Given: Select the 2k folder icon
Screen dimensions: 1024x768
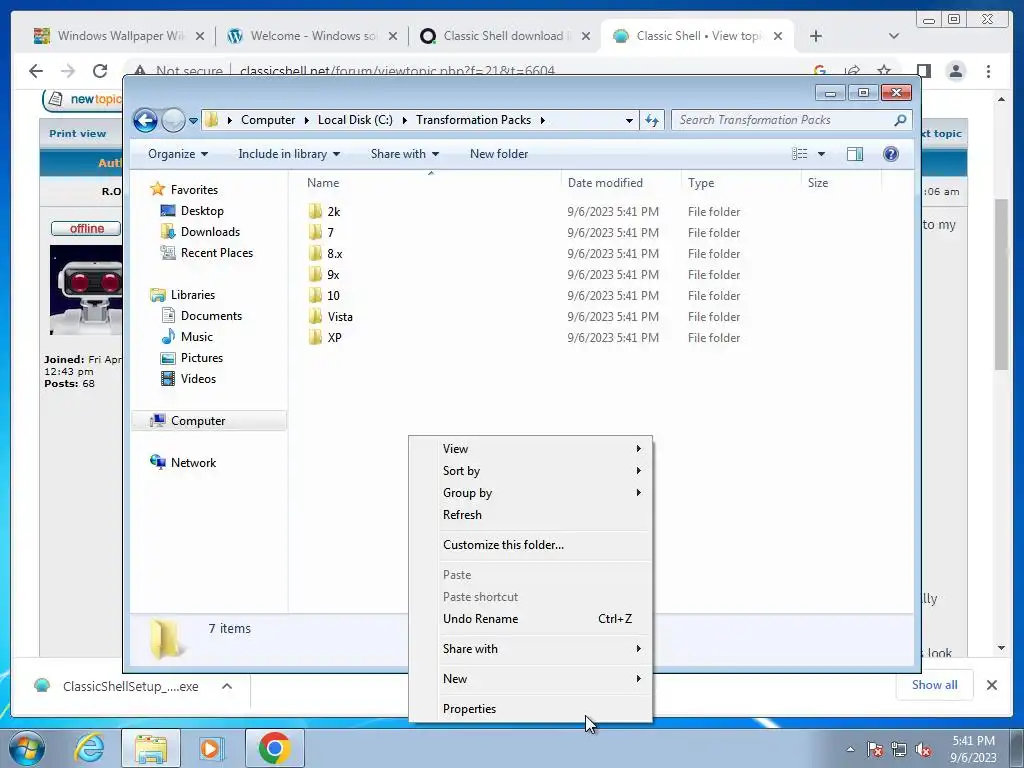Looking at the screenshot, I should [315, 211].
